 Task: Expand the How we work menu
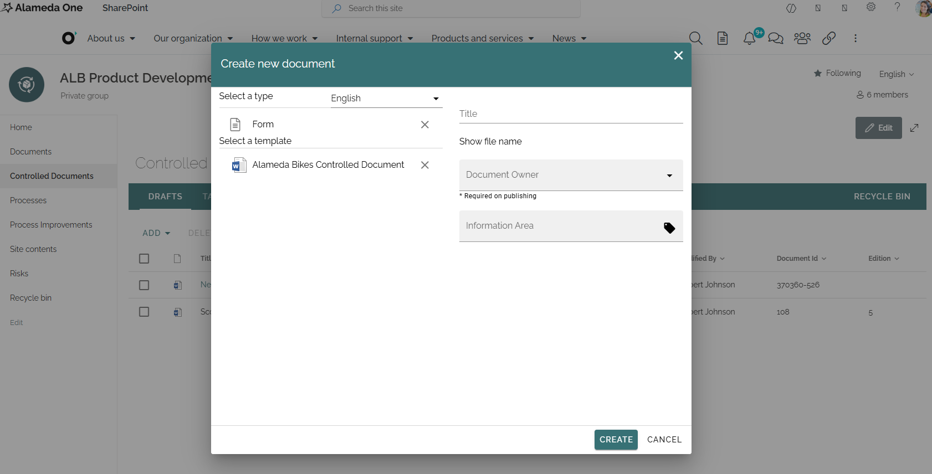click(x=284, y=38)
